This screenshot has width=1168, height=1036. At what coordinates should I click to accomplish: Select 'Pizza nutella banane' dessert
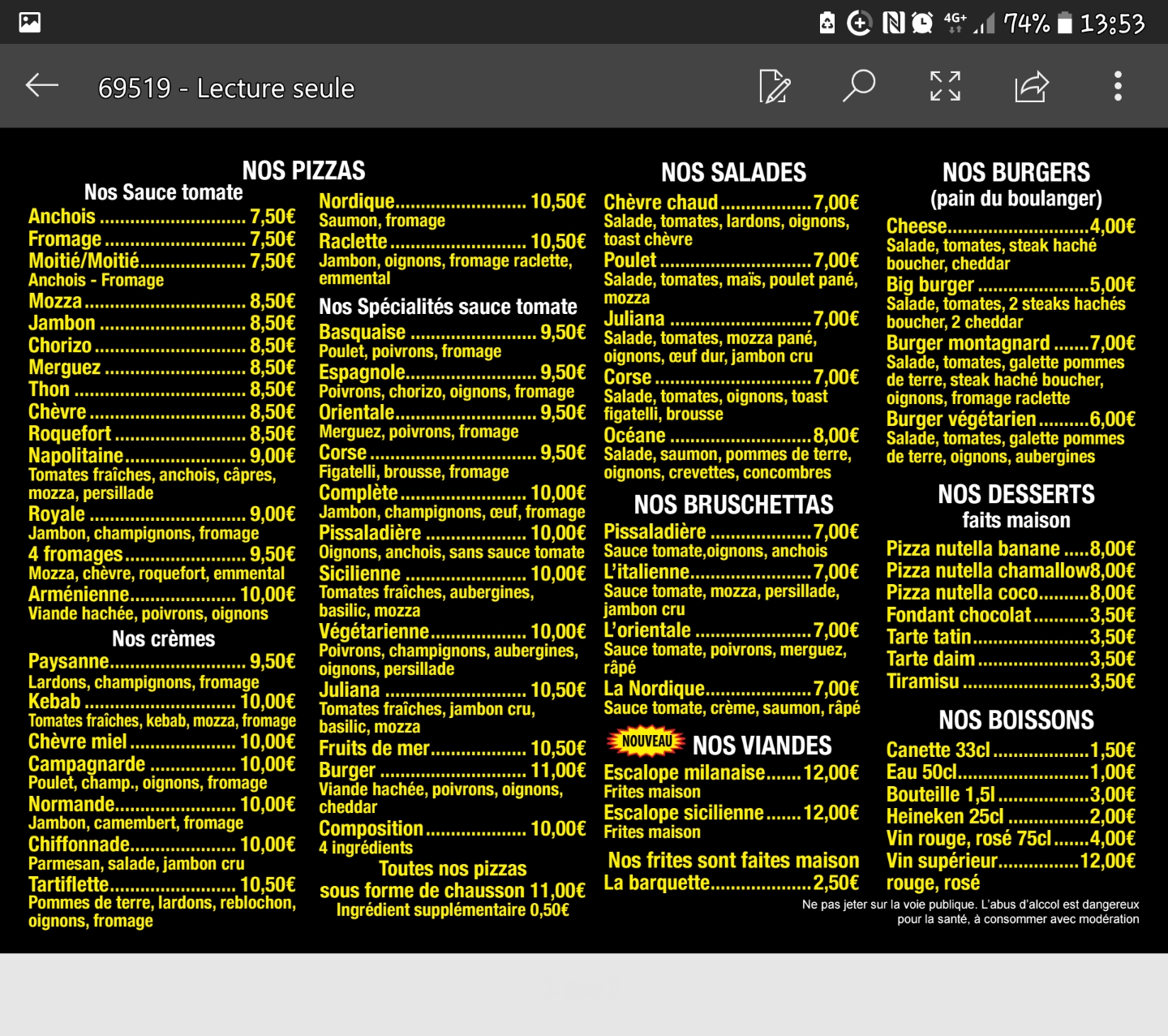1011,549
